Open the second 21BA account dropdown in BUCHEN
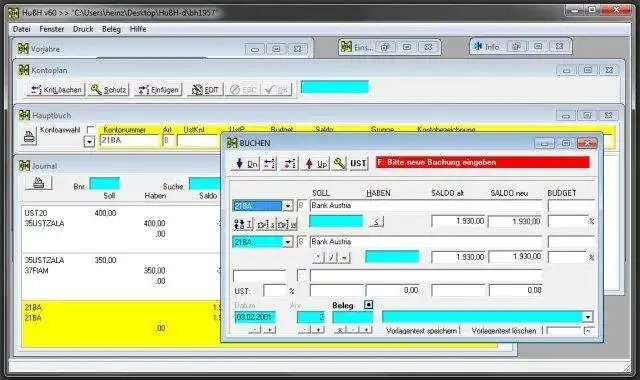 (x=288, y=242)
